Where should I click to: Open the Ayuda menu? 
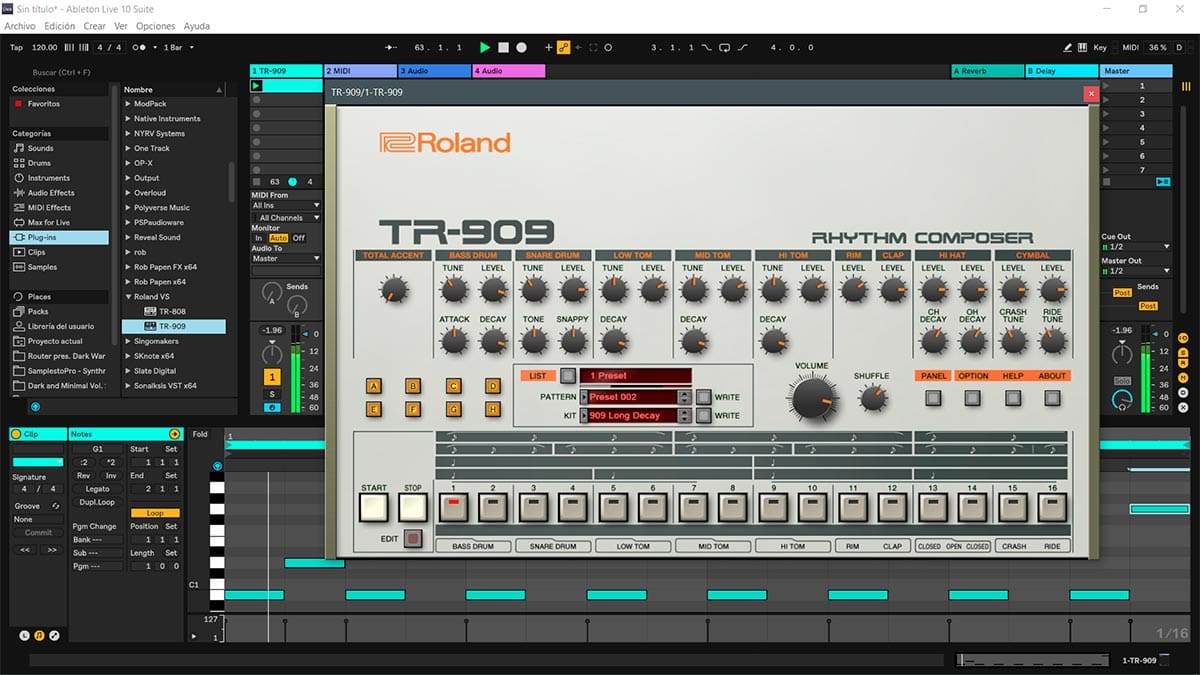(x=197, y=26)
